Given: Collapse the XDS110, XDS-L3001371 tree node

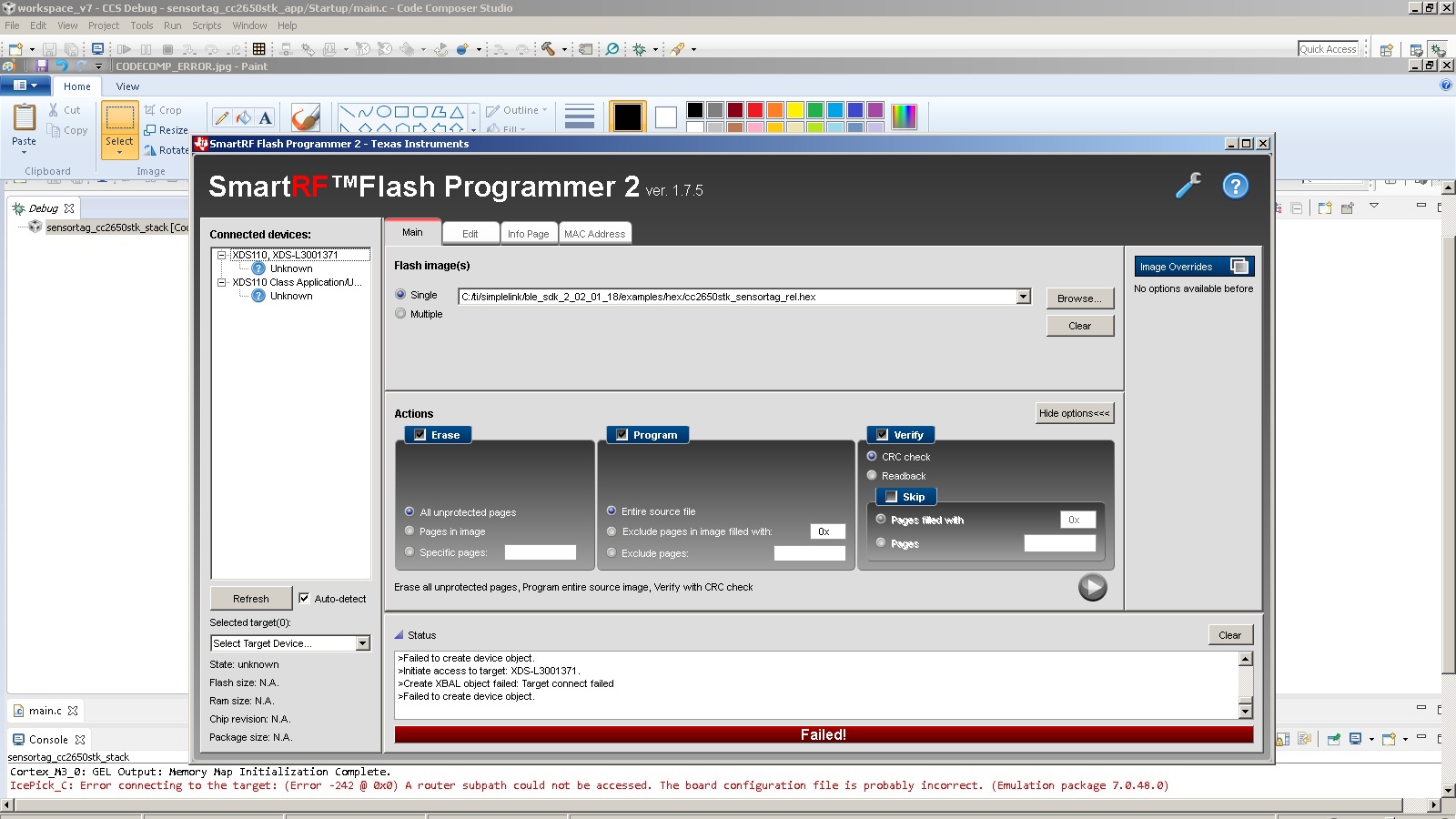Looking at the screenshot, I should point(221,255).
